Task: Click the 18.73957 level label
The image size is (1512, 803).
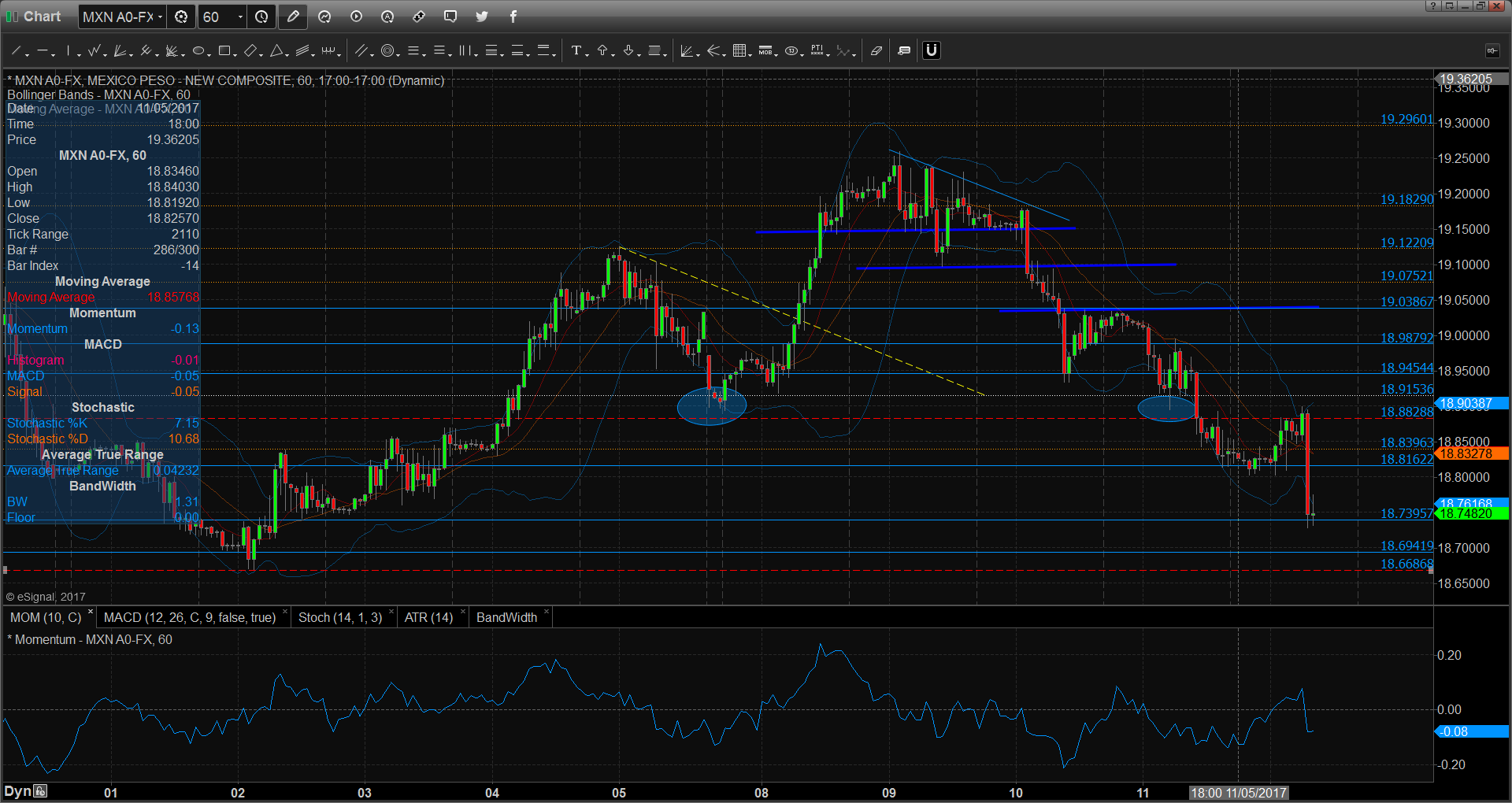Action: pos(1406,513)
